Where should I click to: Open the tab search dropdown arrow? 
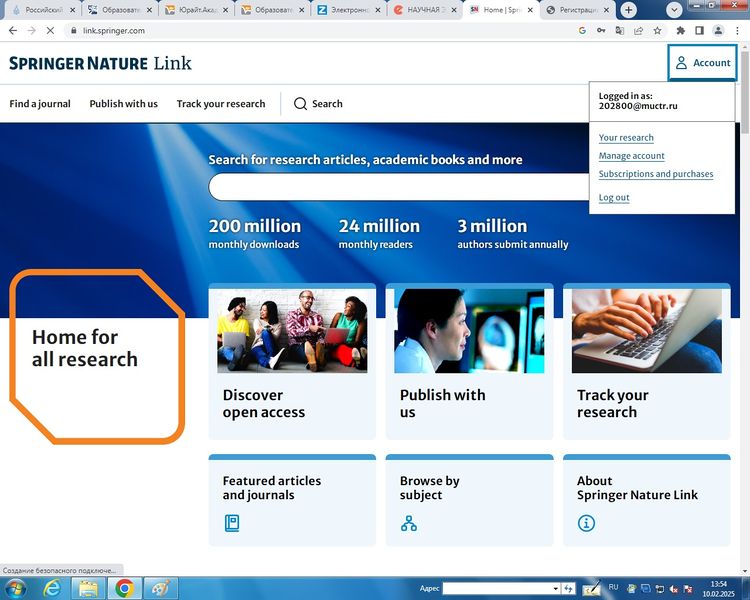coord(674,10)
